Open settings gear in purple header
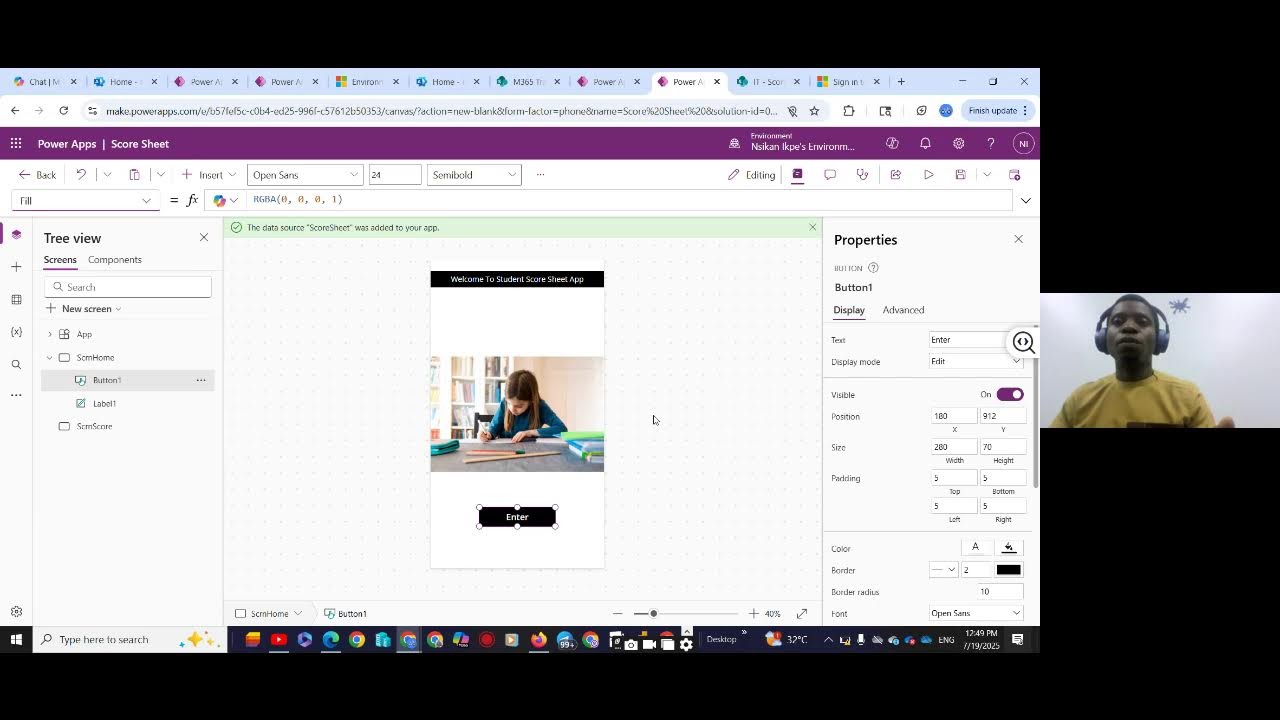 (958, 144)
